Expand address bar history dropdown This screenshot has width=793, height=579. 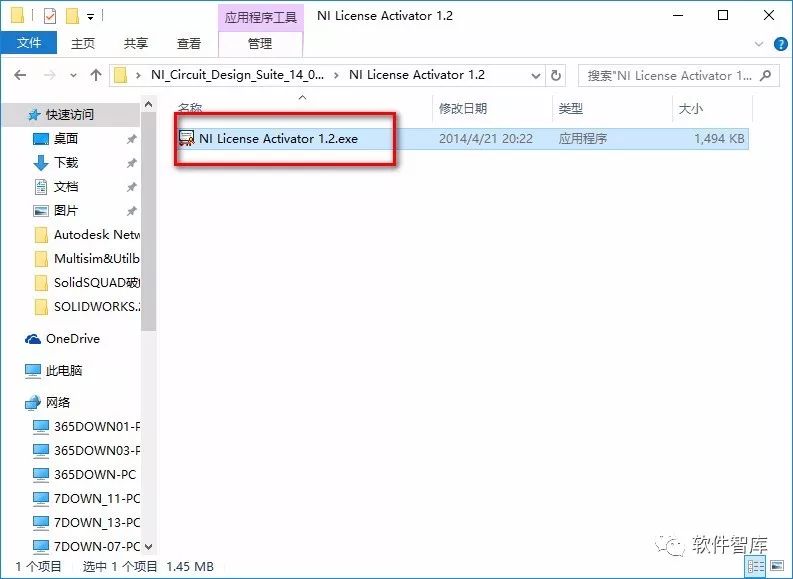(x=536, y=76)
